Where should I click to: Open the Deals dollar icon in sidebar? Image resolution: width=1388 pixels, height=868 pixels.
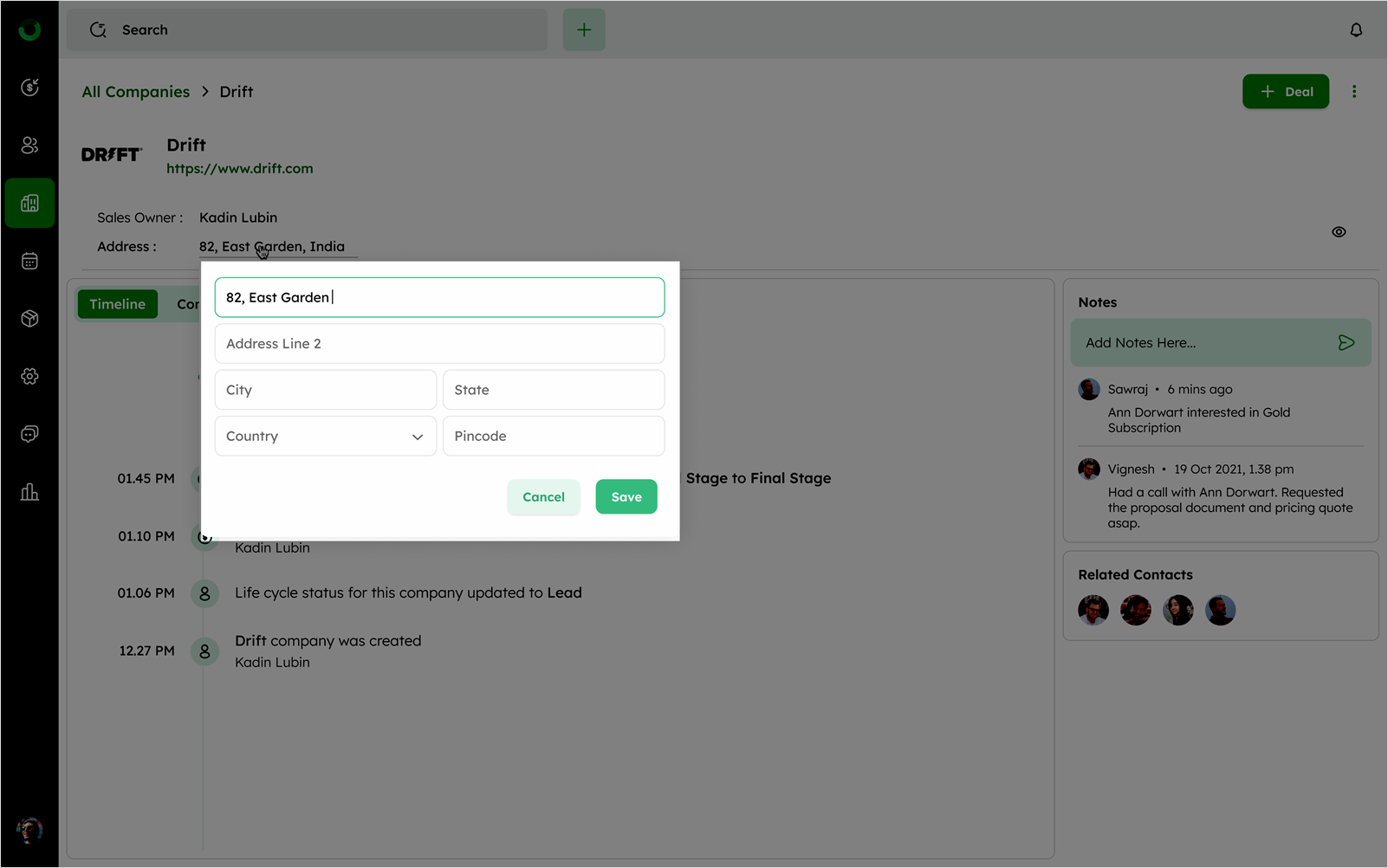point(29,87)
